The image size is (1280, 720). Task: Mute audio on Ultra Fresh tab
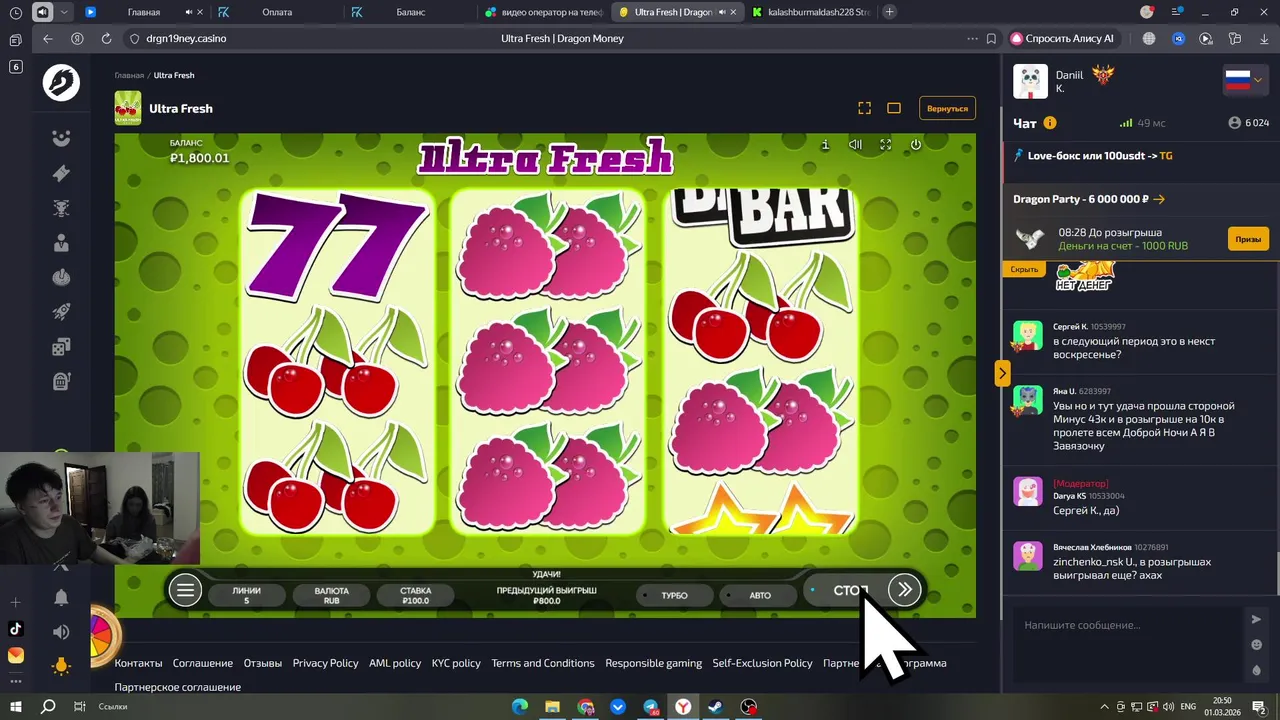[x=722, y=12]
